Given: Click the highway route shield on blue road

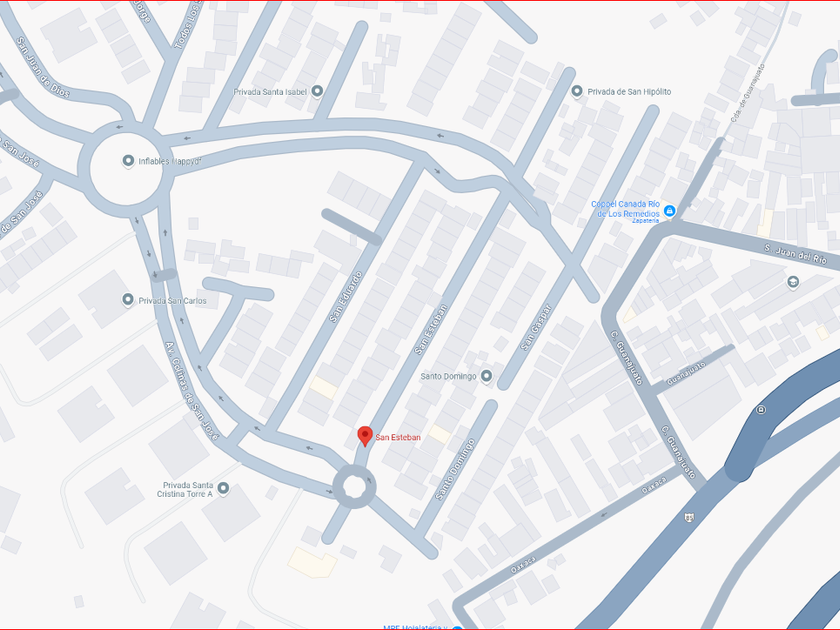Looking at the screenshot, I should click(x=689, y=518).
